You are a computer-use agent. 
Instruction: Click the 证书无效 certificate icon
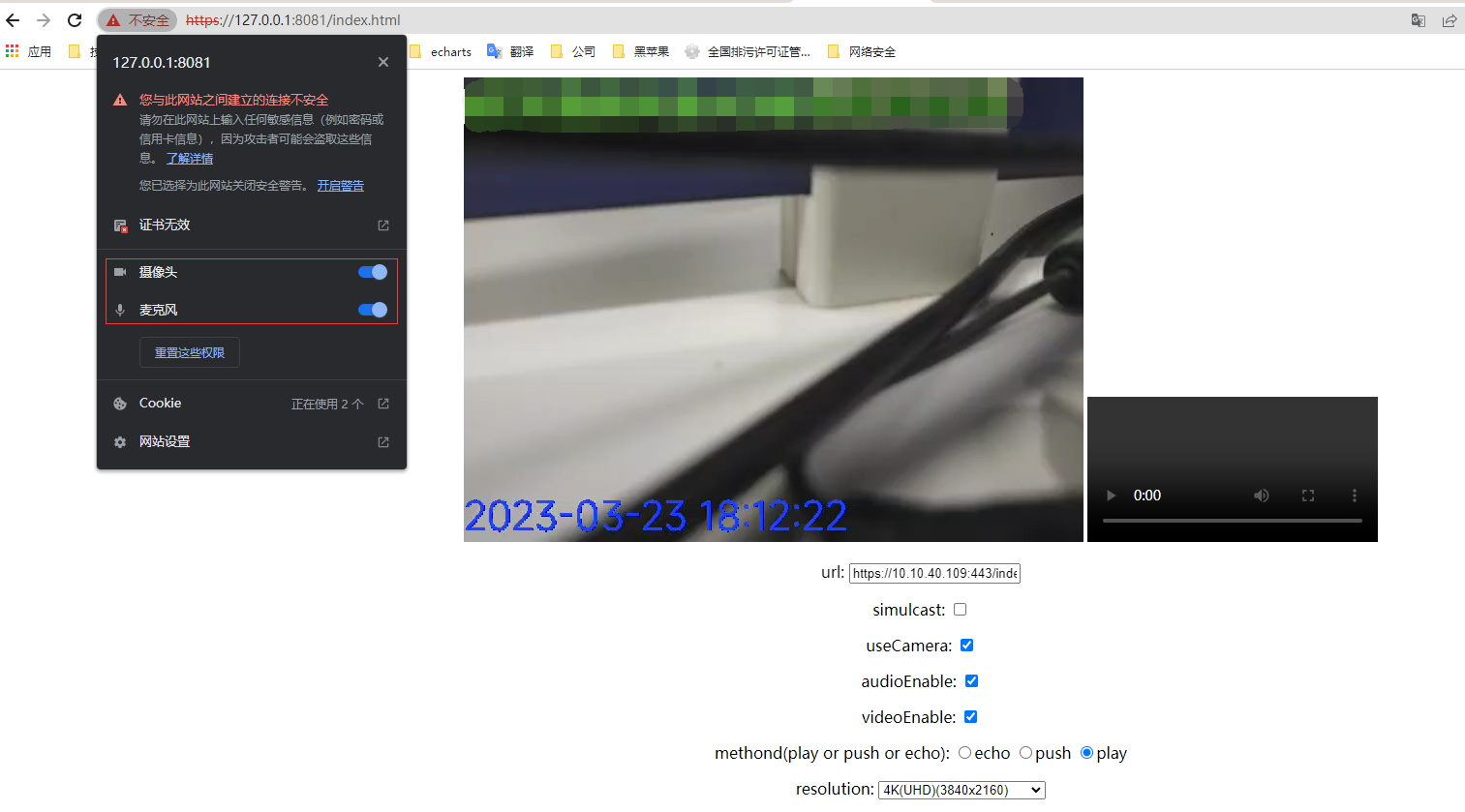click(120, 225)
